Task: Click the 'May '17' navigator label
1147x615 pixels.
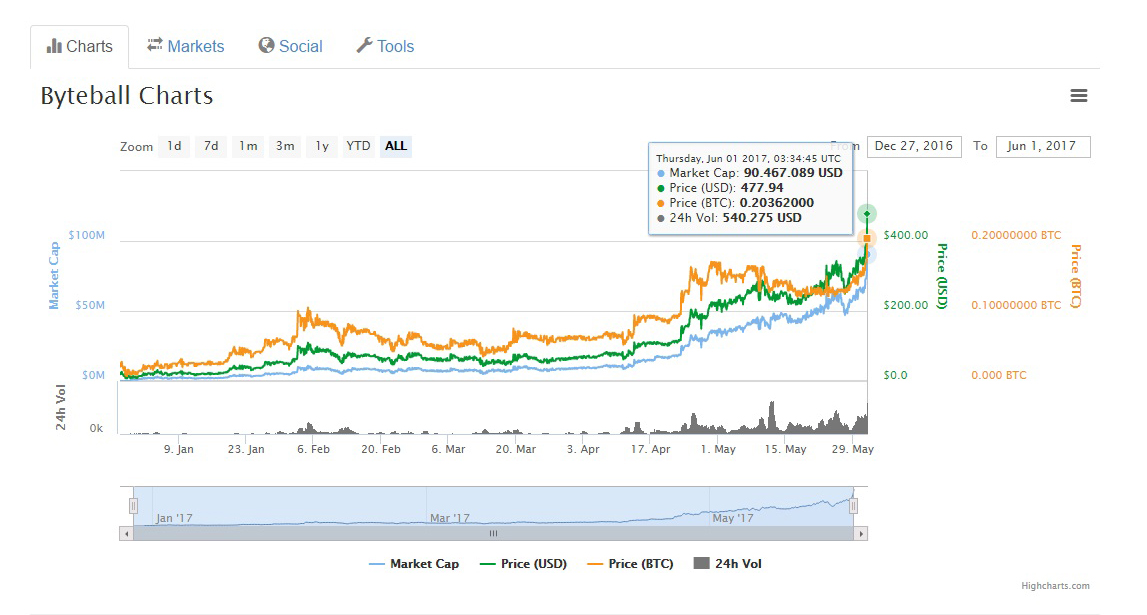Action: pyautogui.click(x=732, y=518)
